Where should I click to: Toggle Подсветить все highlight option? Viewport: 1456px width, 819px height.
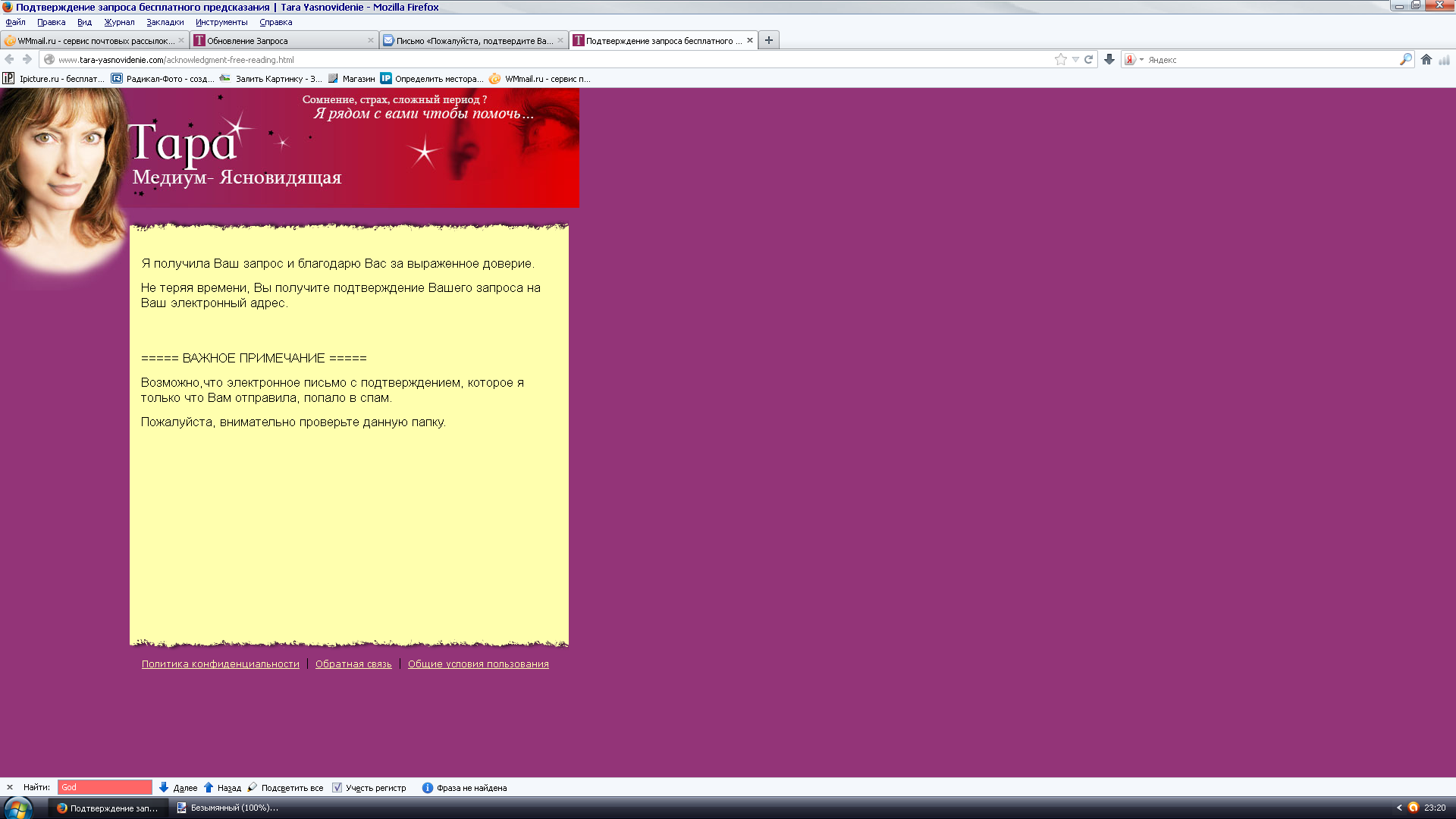click(x=285, y=787)
